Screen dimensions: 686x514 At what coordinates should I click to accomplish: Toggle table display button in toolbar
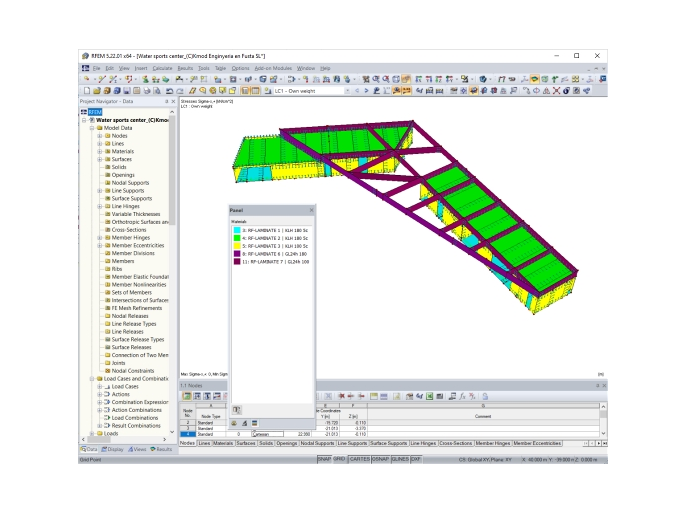point(255,91)
